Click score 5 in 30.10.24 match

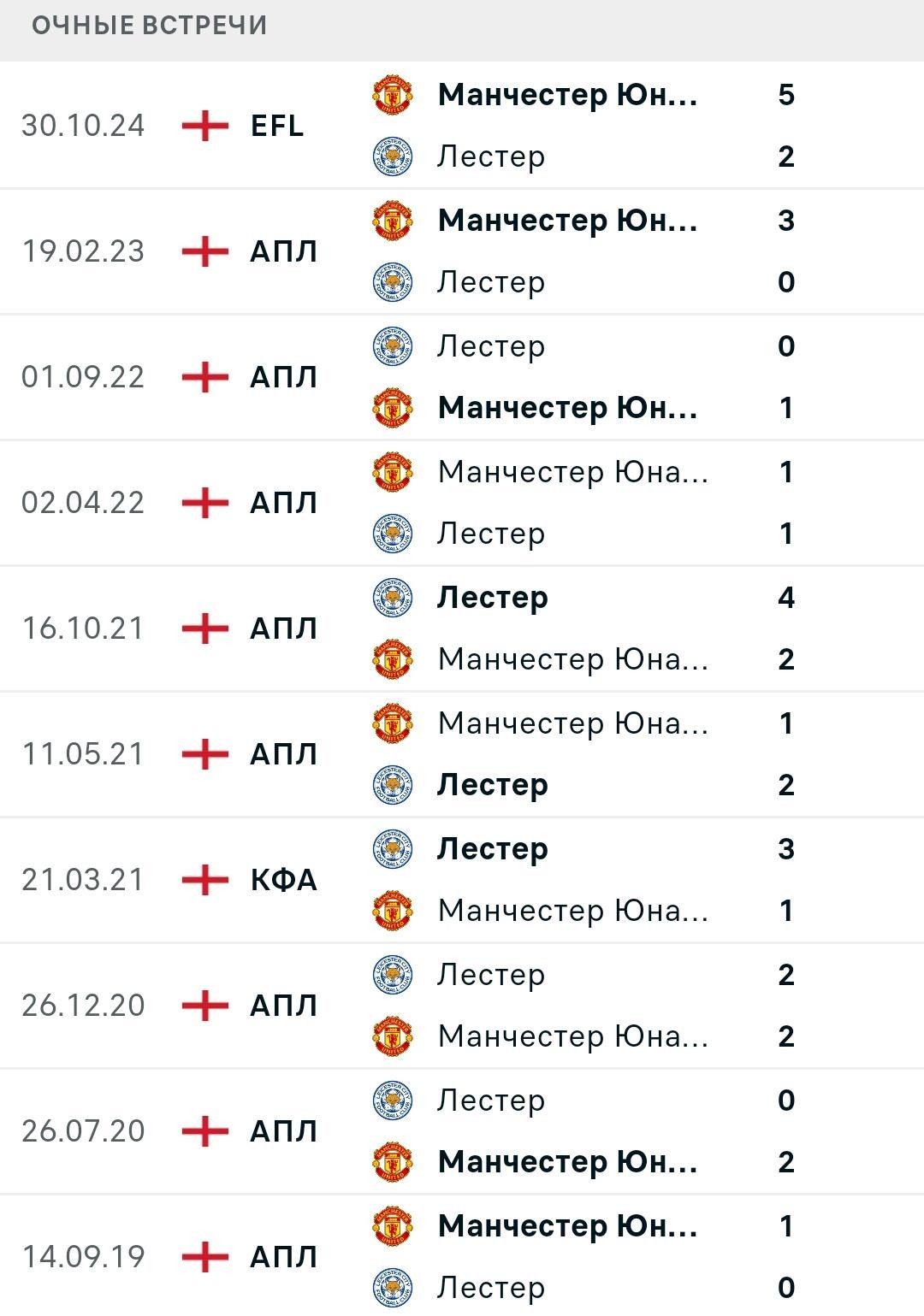click(x=786, y=94)
